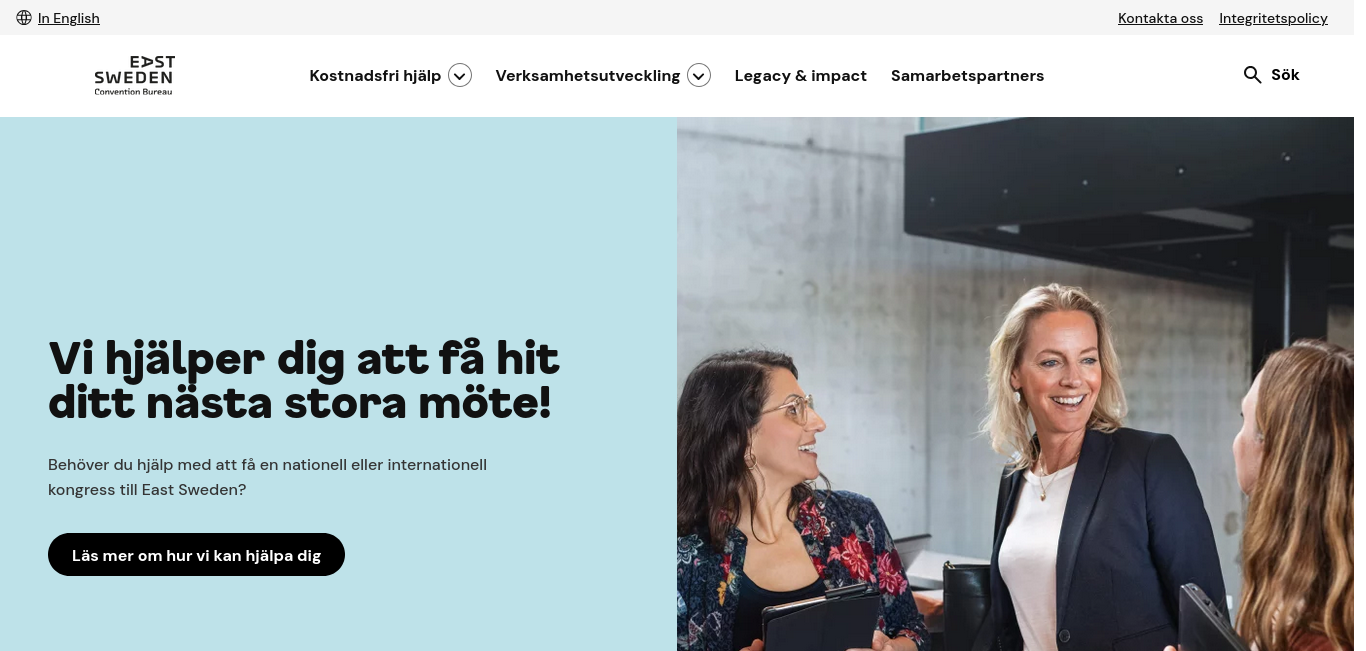
Task: Click the paragraph about kongress till East Sweden
Action: coord(268,477)
